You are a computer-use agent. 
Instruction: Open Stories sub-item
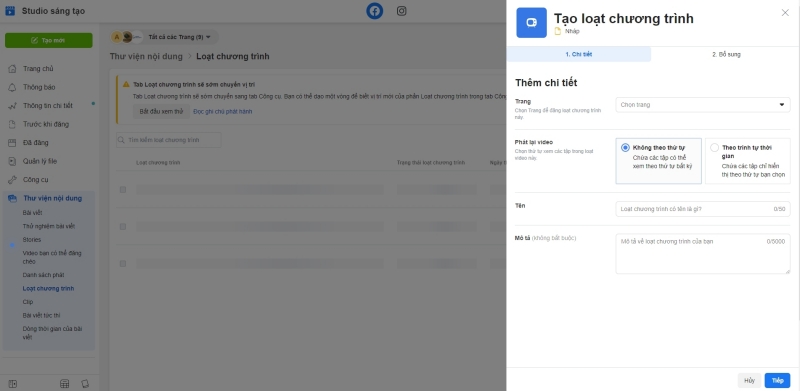click(32, 239)
